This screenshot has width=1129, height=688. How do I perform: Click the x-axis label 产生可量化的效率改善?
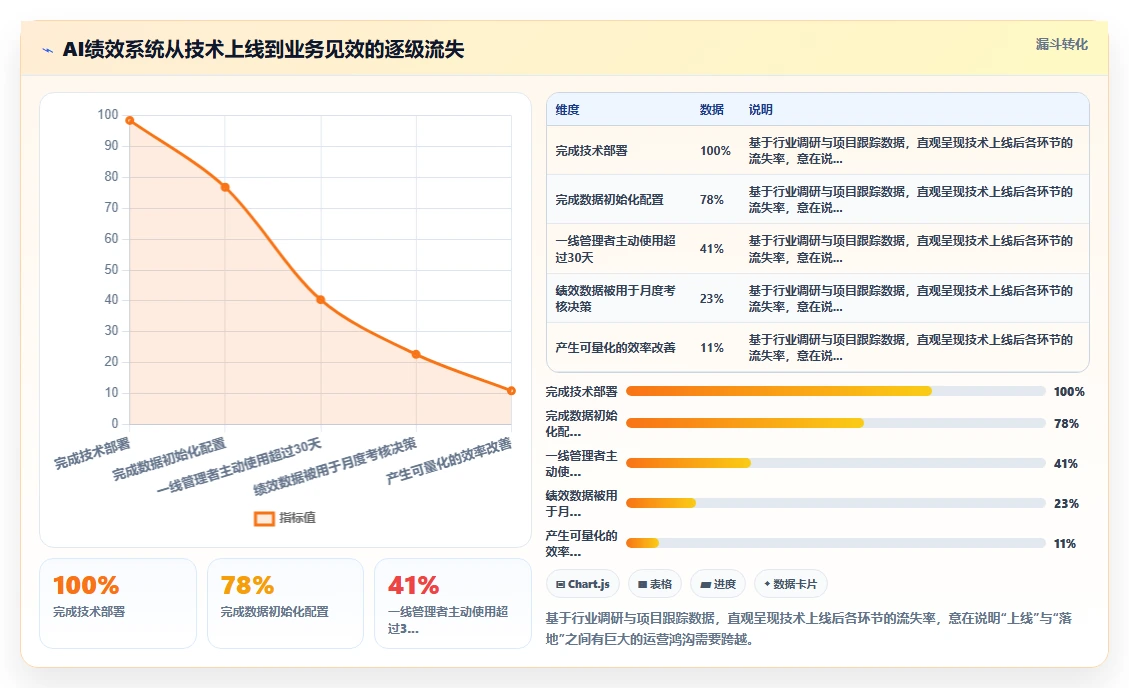pyautogui.click(x=449, y=461)
